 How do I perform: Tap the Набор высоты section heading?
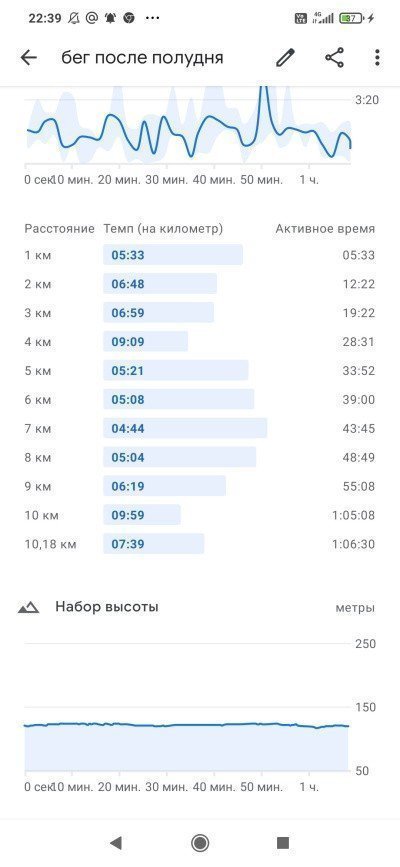[x=107, y=607]
